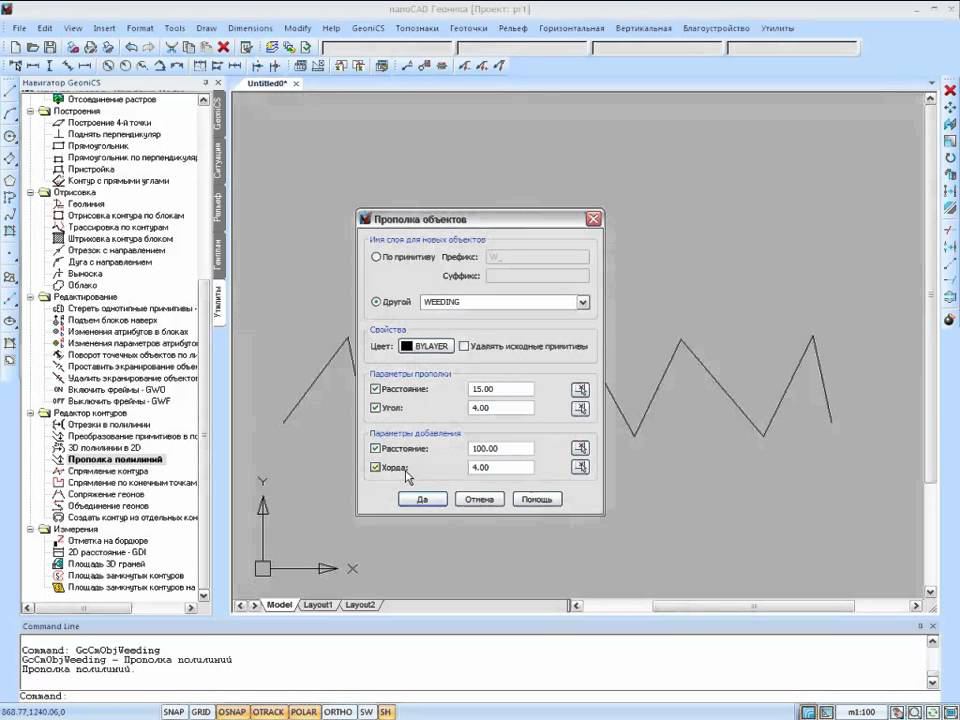Image resolution: width=960 pixels, height=720 pixels.
Task: Open the Dimensions menu
Action: 249,28
